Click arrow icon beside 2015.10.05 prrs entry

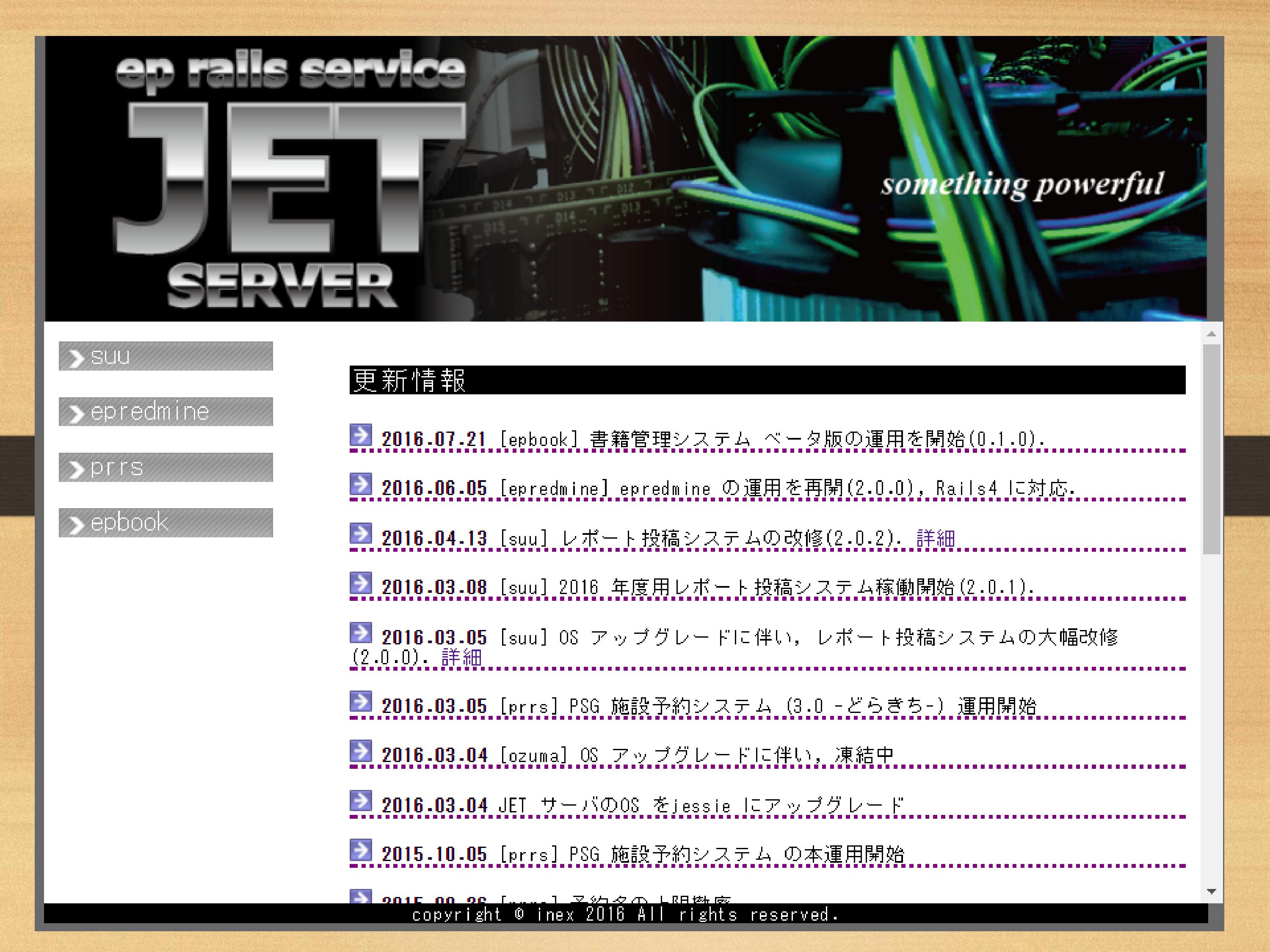[361, 850]
